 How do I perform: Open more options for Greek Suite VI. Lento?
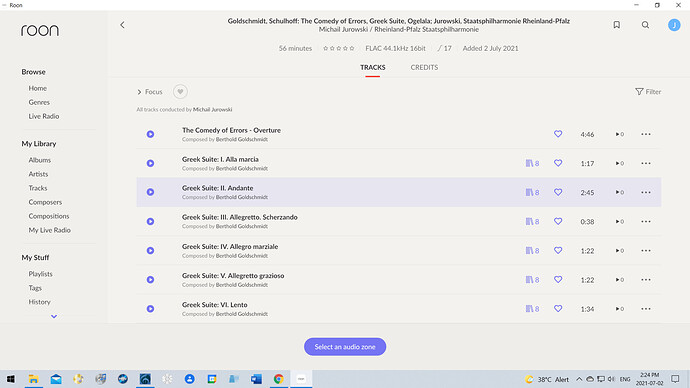(646, 309)
